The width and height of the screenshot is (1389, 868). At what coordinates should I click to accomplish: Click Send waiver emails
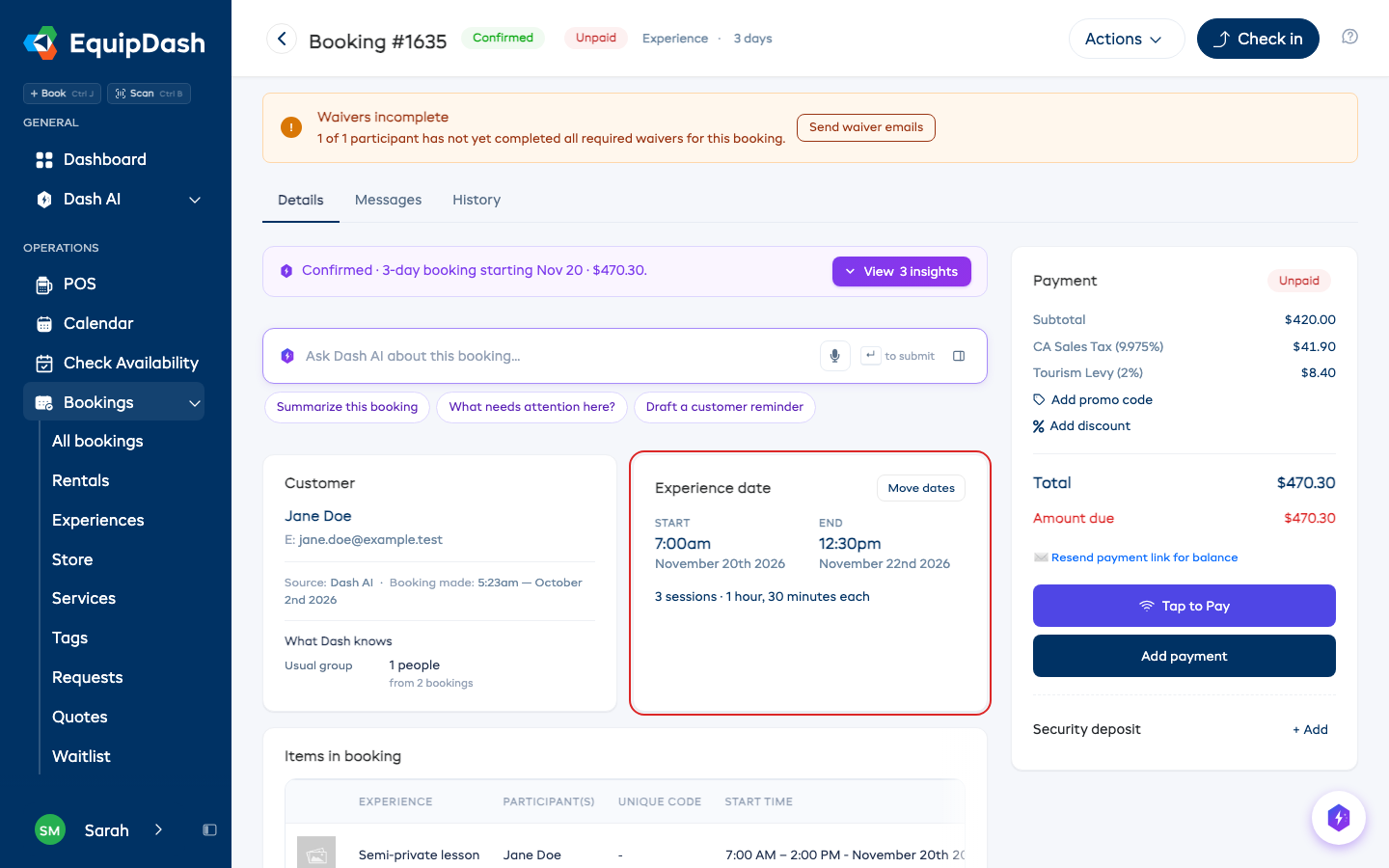(x=866, y=127)
